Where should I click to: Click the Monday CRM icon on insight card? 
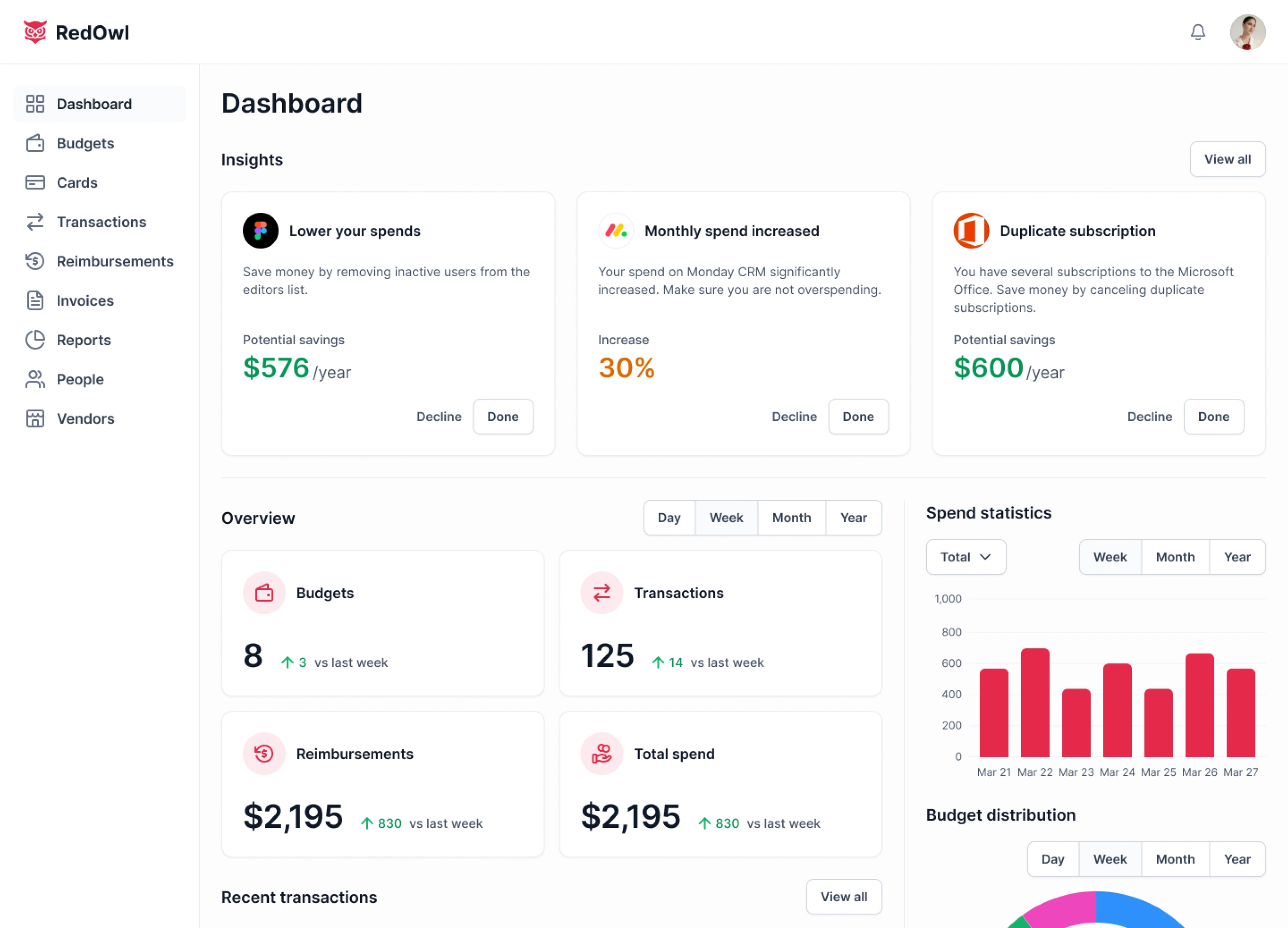(616, 231)
